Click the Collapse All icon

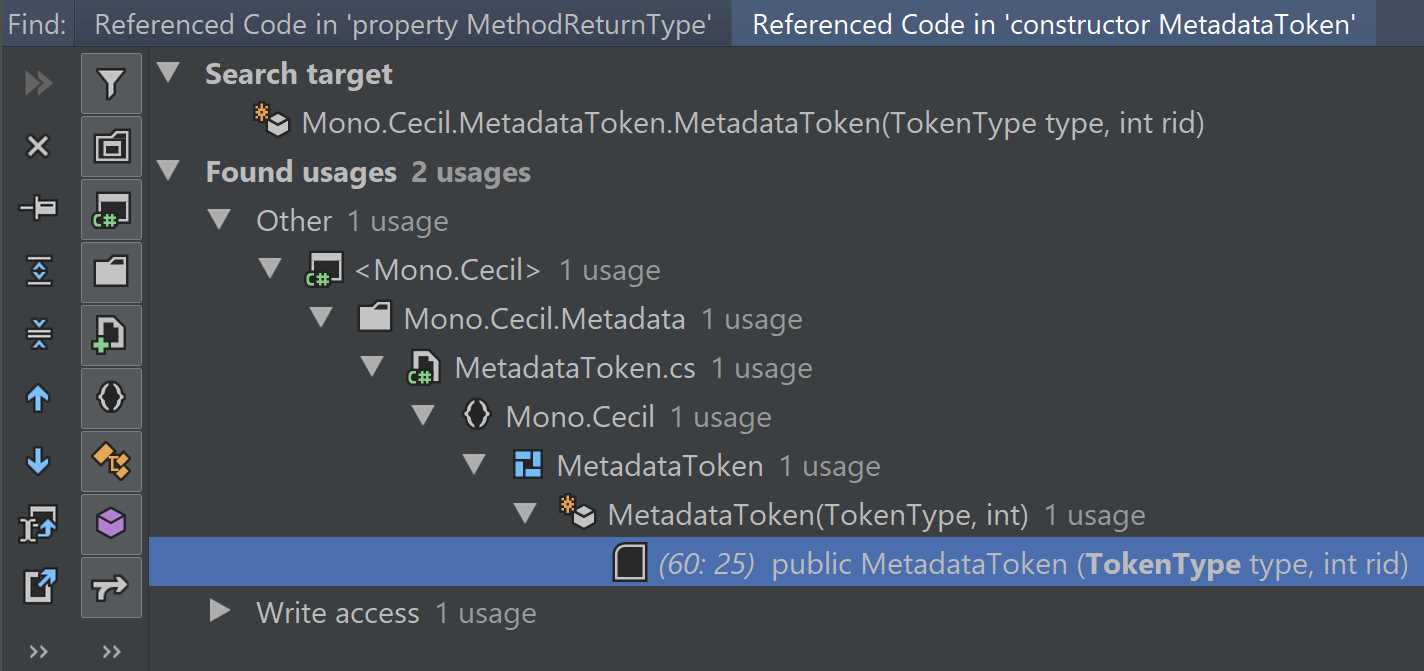tap(38, 334)
